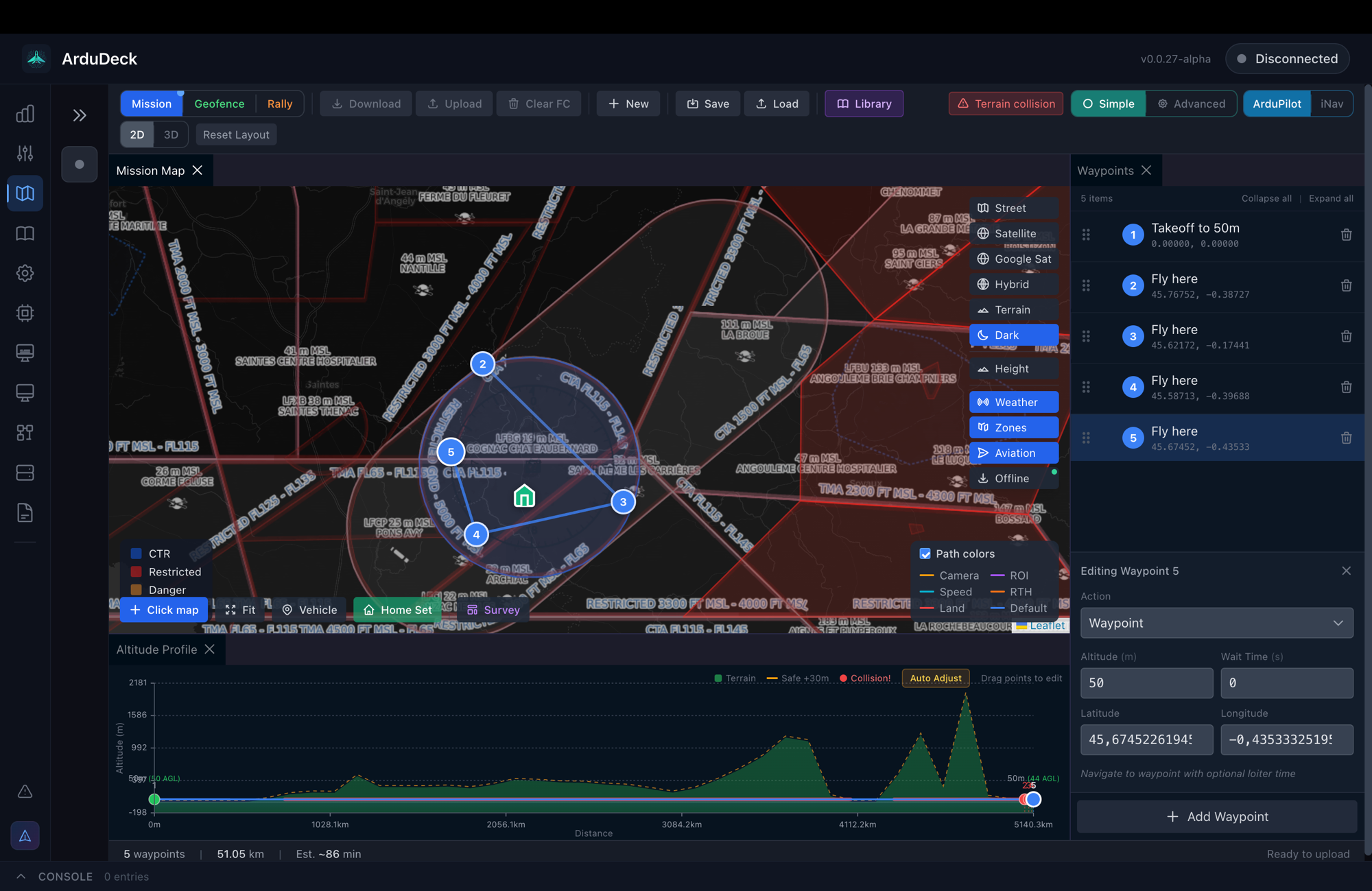1372x891 pixels.
Task: Click Expand all in Waypoints panel
Action: click(x=1330, y=198)
